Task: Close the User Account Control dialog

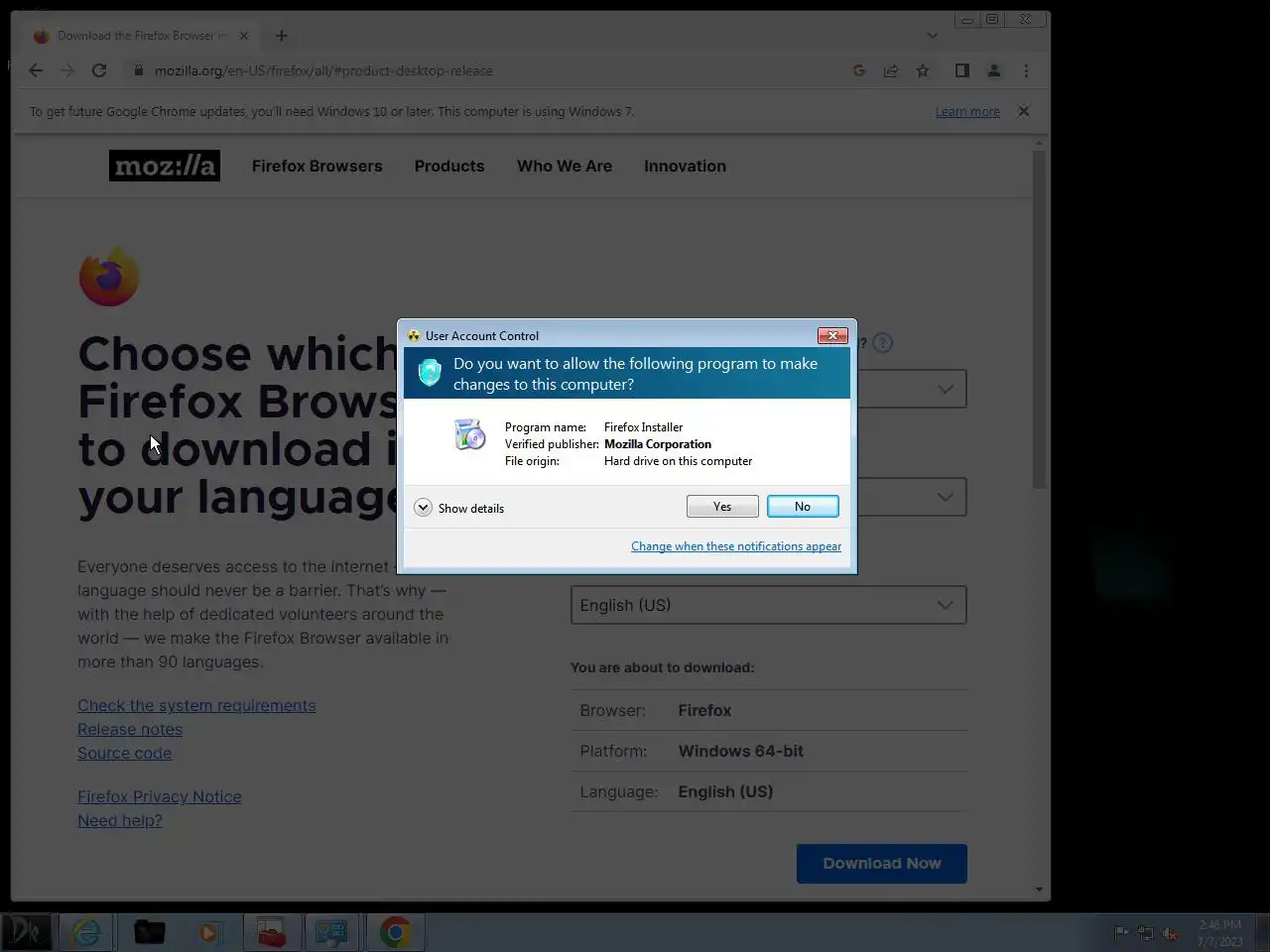Action: 832,335
